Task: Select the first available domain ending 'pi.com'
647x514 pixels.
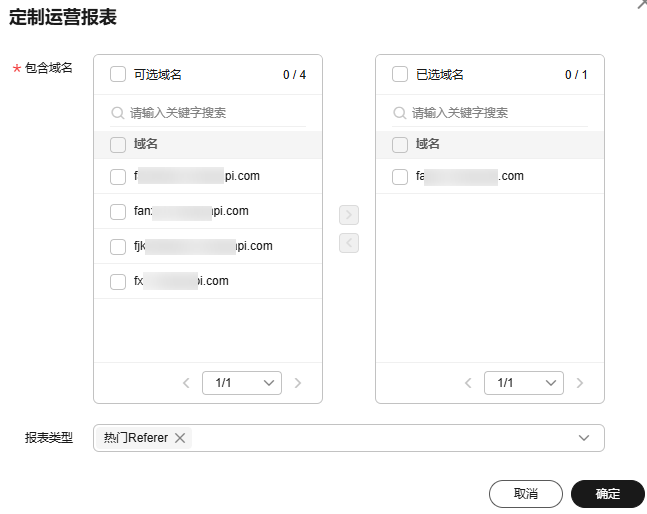Action: click(x=118, y=177)
